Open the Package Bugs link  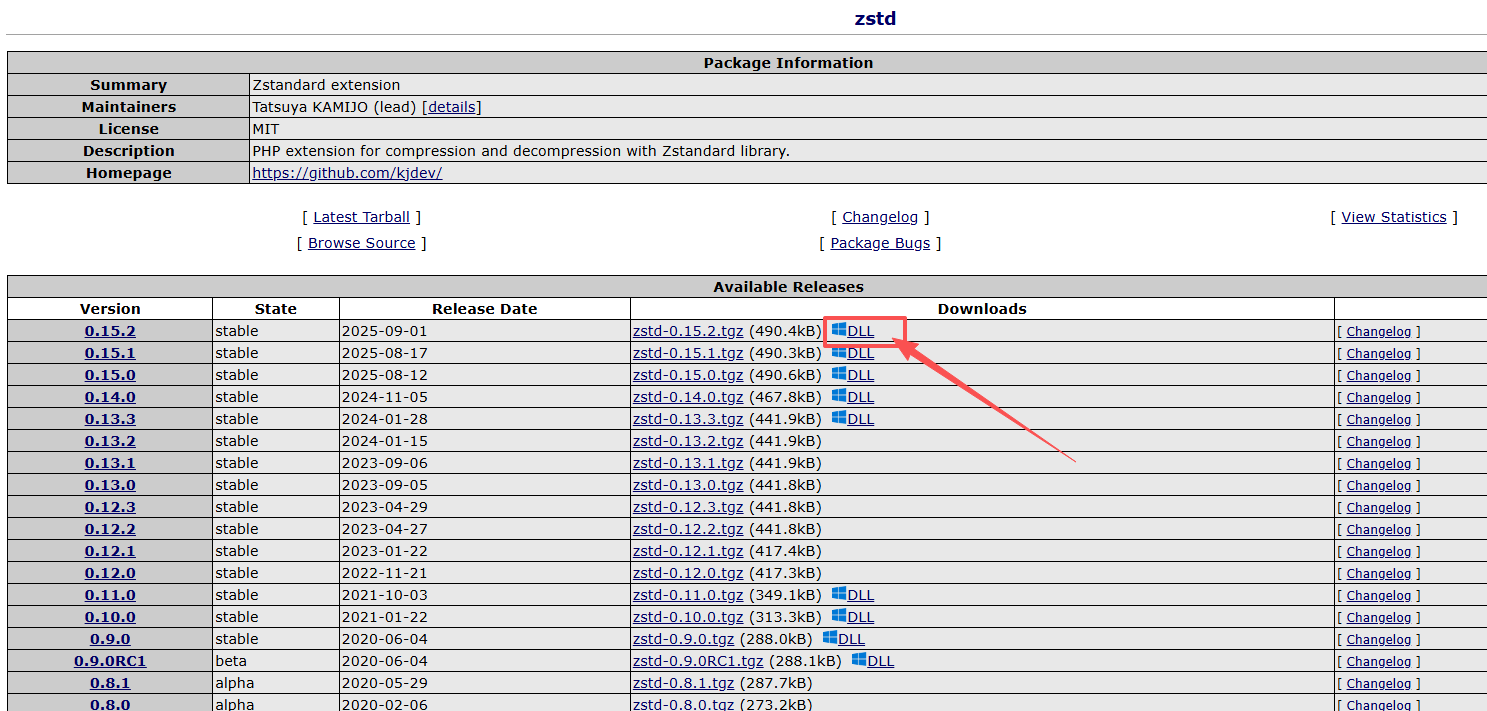point(880,243)
